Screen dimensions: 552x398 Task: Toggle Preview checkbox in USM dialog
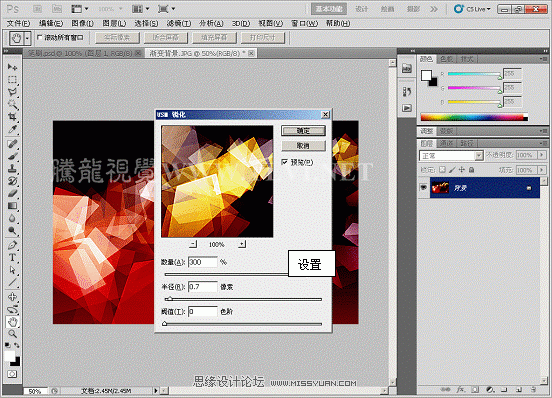tap(284, 162)
